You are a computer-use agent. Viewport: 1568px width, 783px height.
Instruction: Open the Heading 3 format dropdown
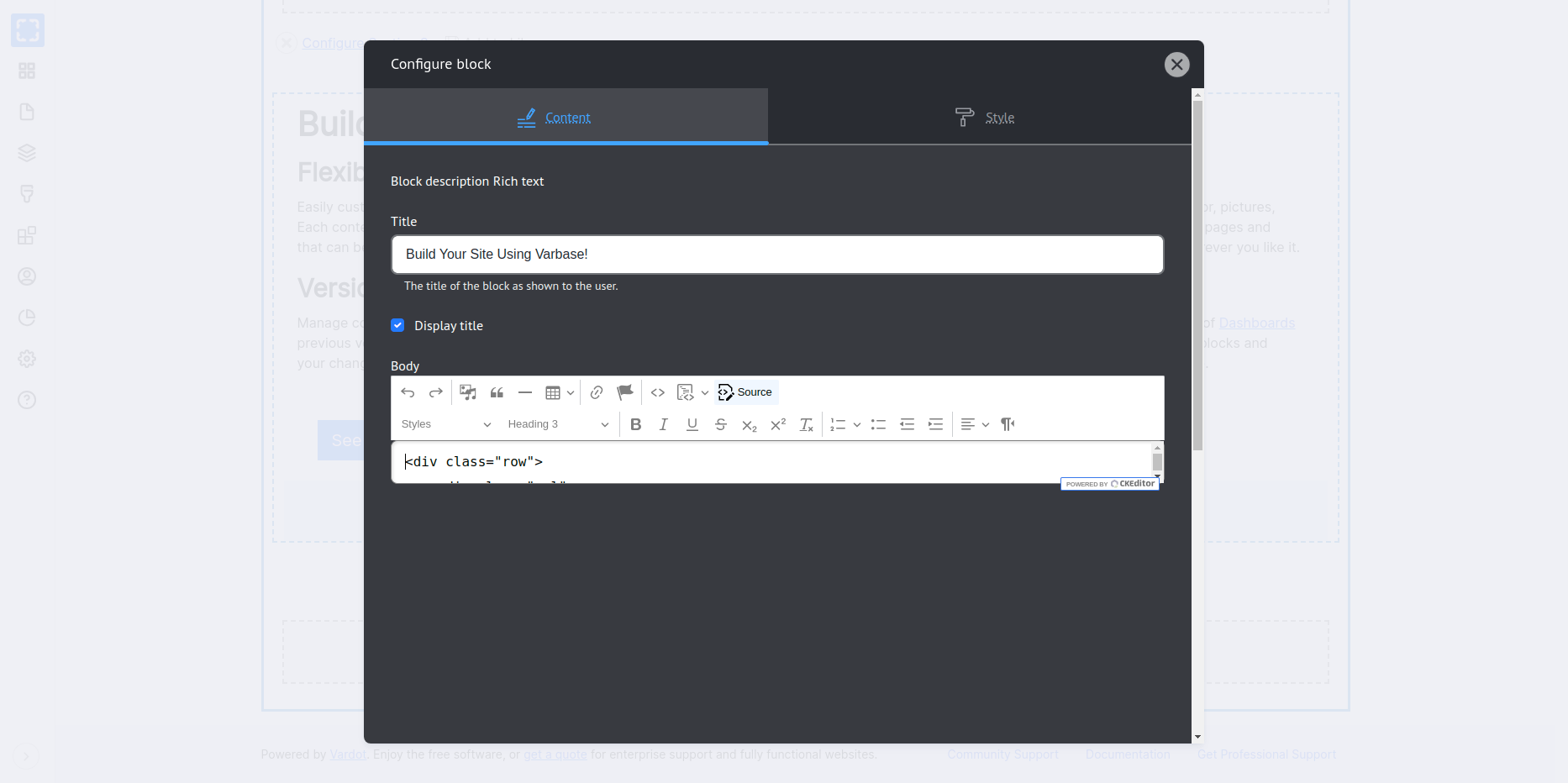point(557,424)
